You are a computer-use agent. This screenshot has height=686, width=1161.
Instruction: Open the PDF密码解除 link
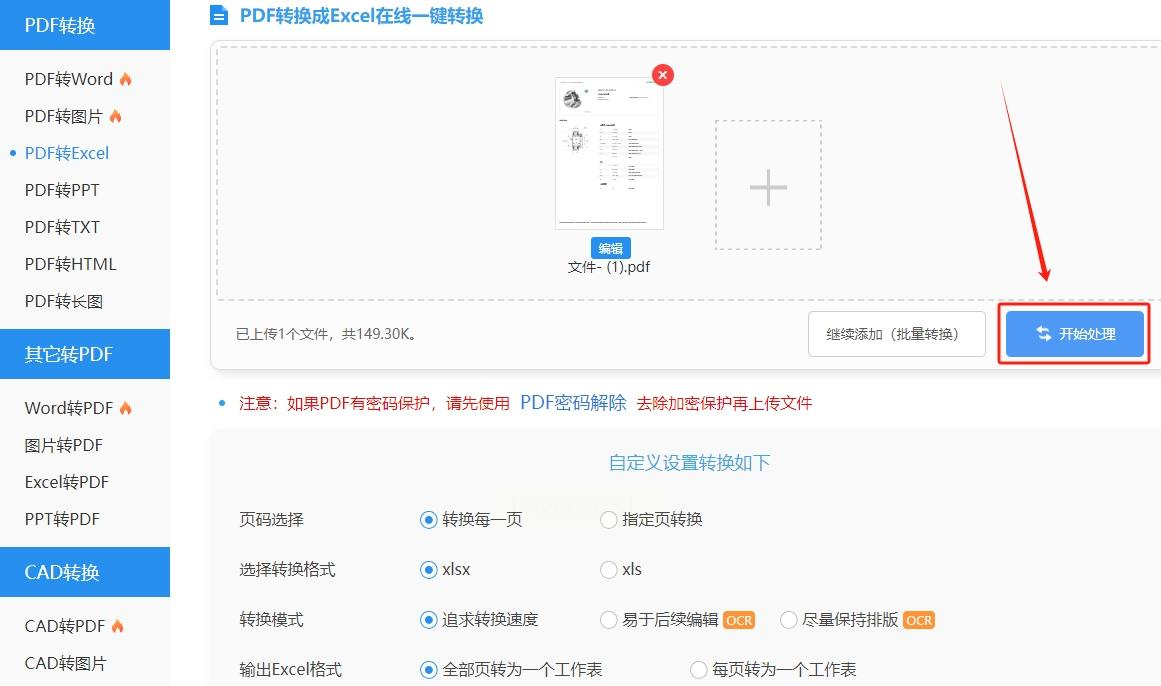click(x=573, y=403)
